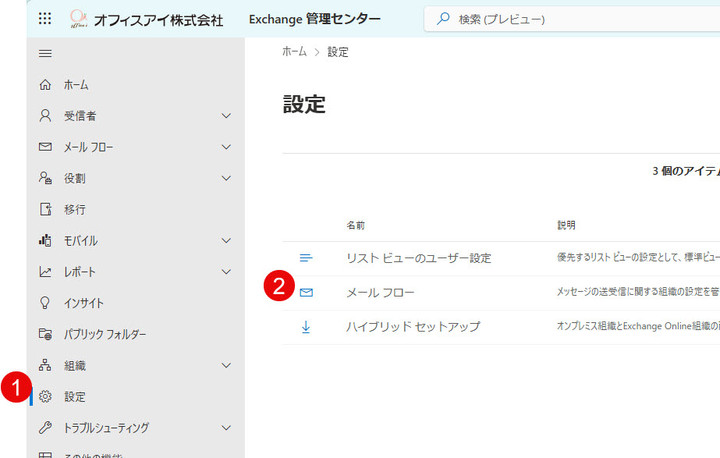720x458 pixels.
Task: Open ハイブリッド セットアップ setting
Action: coord(413,327)
